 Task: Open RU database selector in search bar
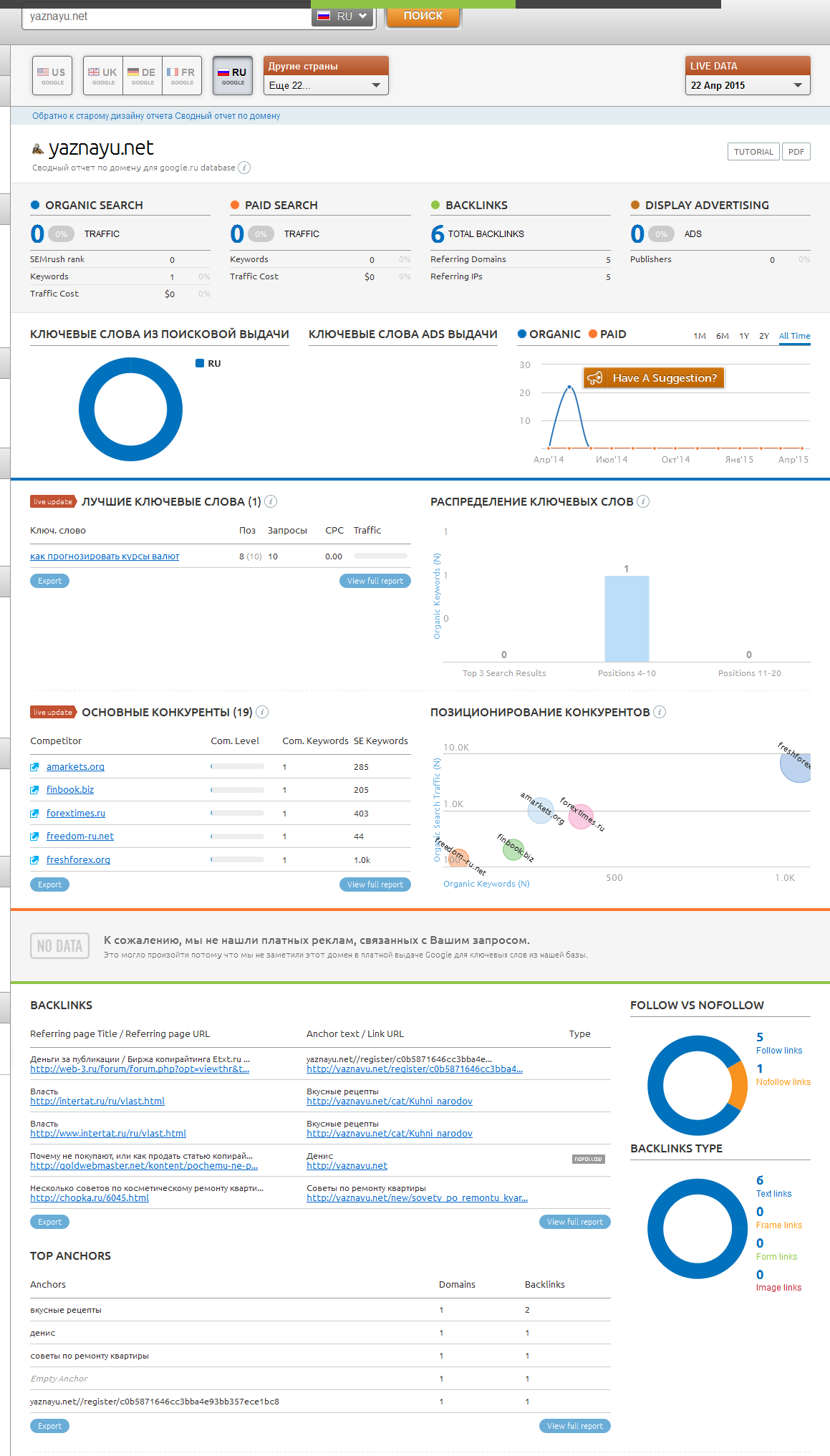click(343, 16)
